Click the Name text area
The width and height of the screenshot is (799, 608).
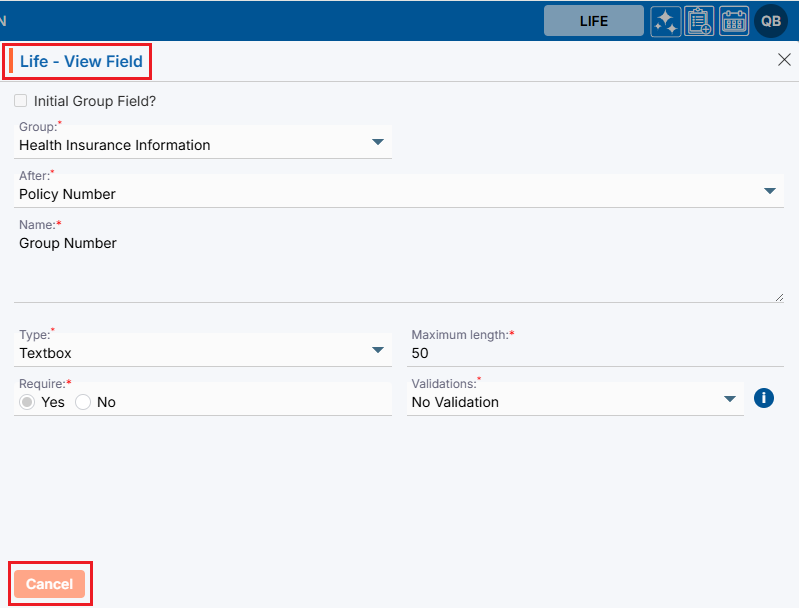click(x=398, y=265)
